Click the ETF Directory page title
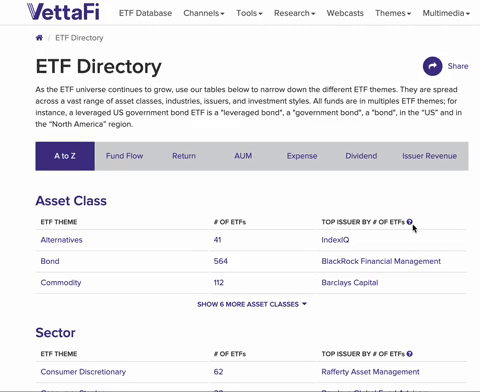This screenshot has width=480, height=392. (99, 67)
